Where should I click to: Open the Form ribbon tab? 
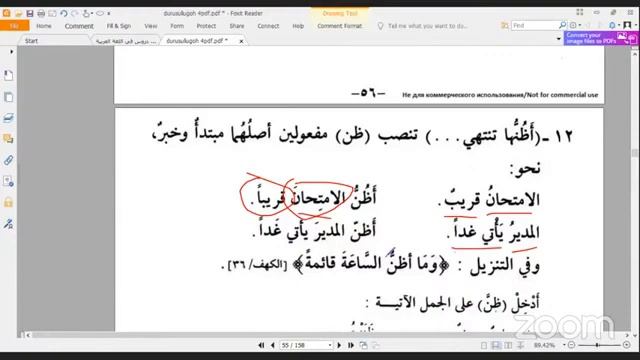coord(177,26)
